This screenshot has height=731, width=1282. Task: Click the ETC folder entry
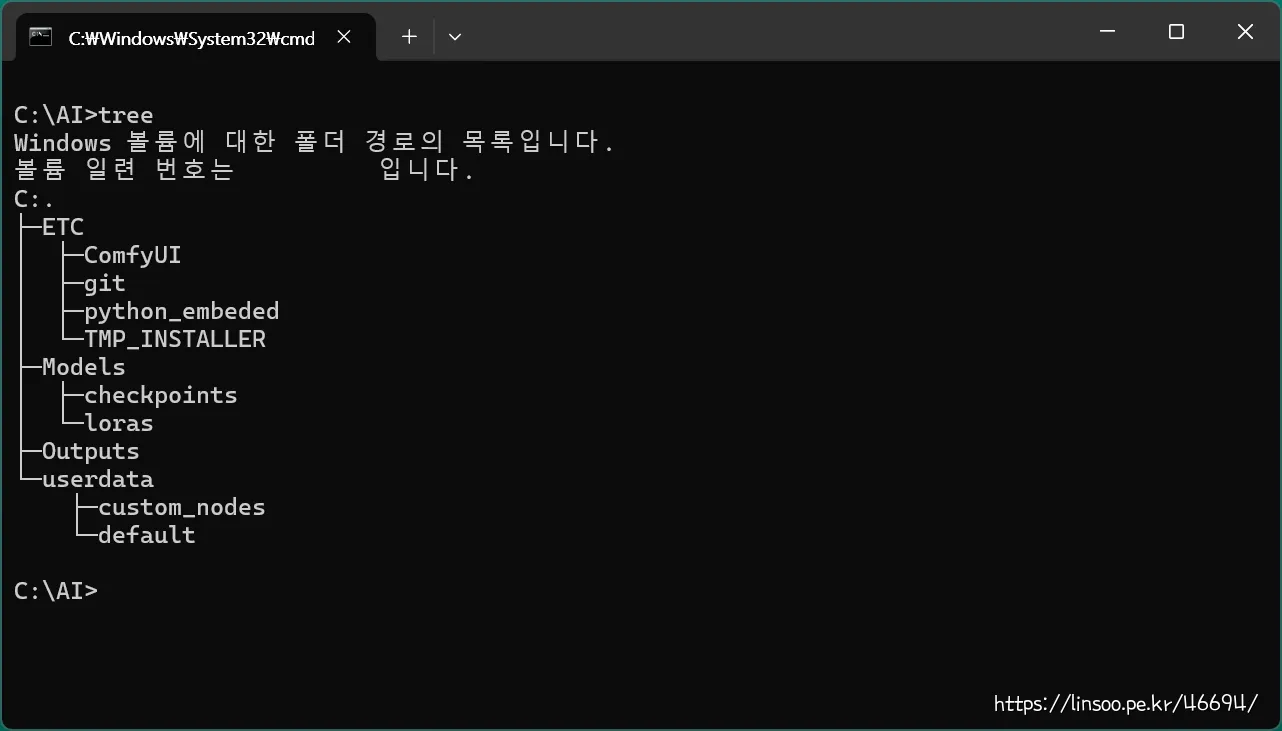click(x=63, y=227)
